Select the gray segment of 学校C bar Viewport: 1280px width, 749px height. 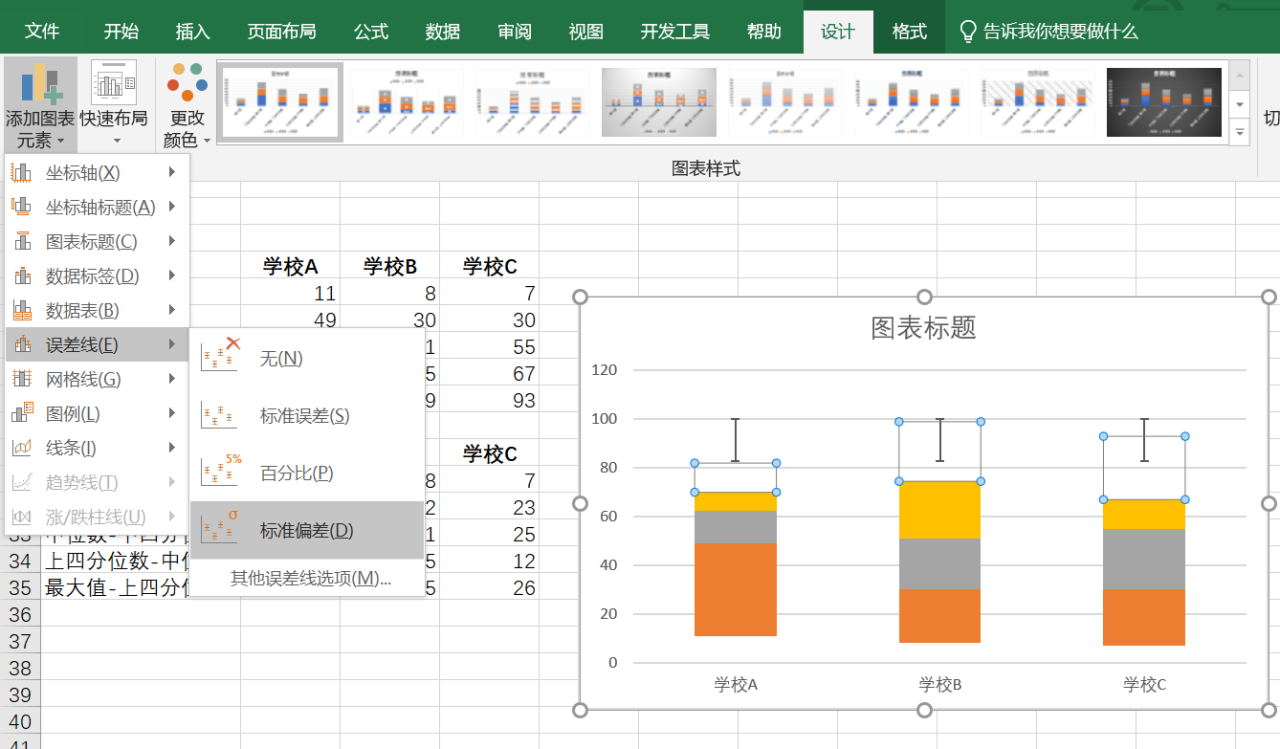1144,559
